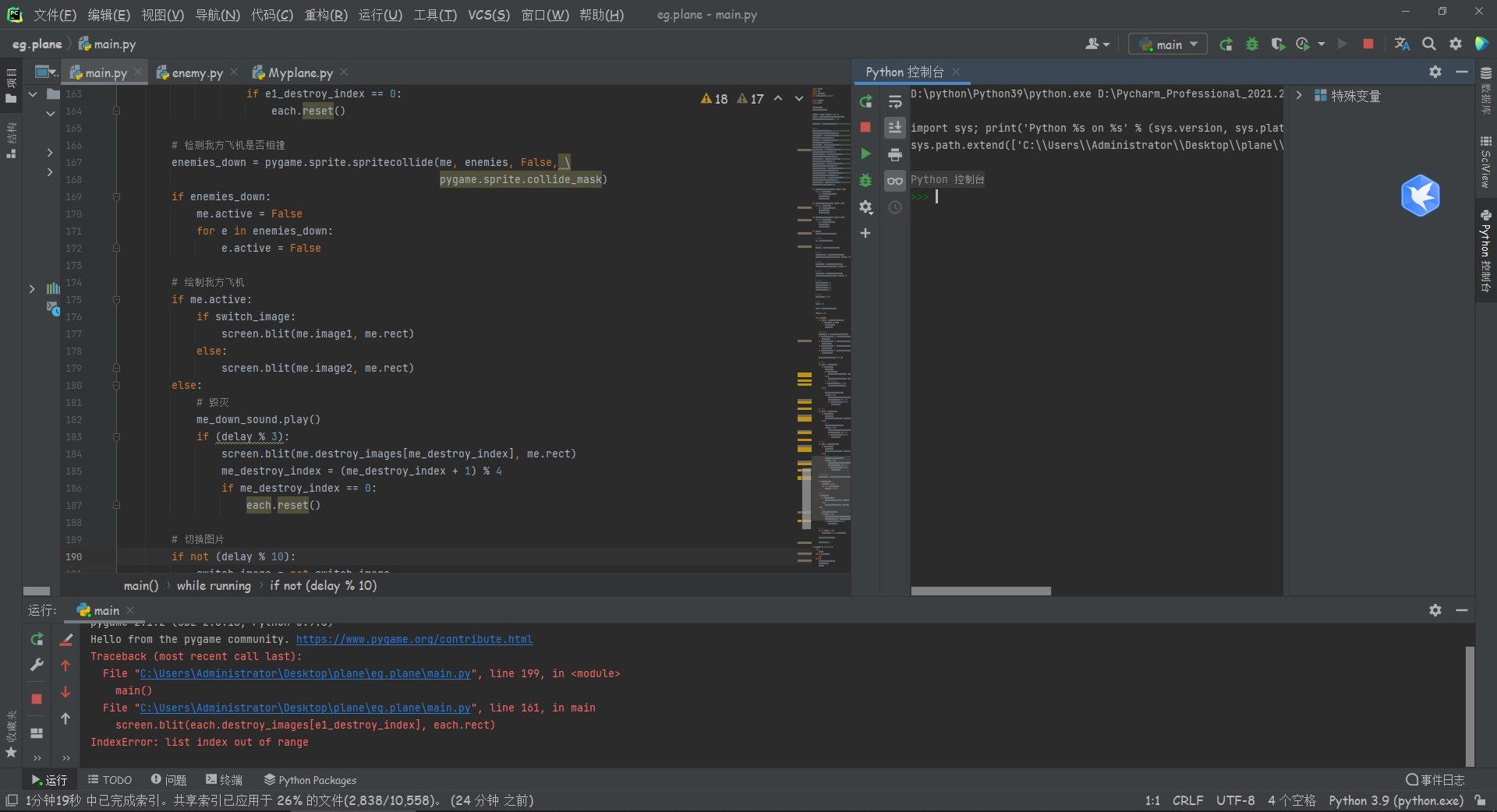
Task: Run main with coverage shield icon
Action: tap(1277, 44)
